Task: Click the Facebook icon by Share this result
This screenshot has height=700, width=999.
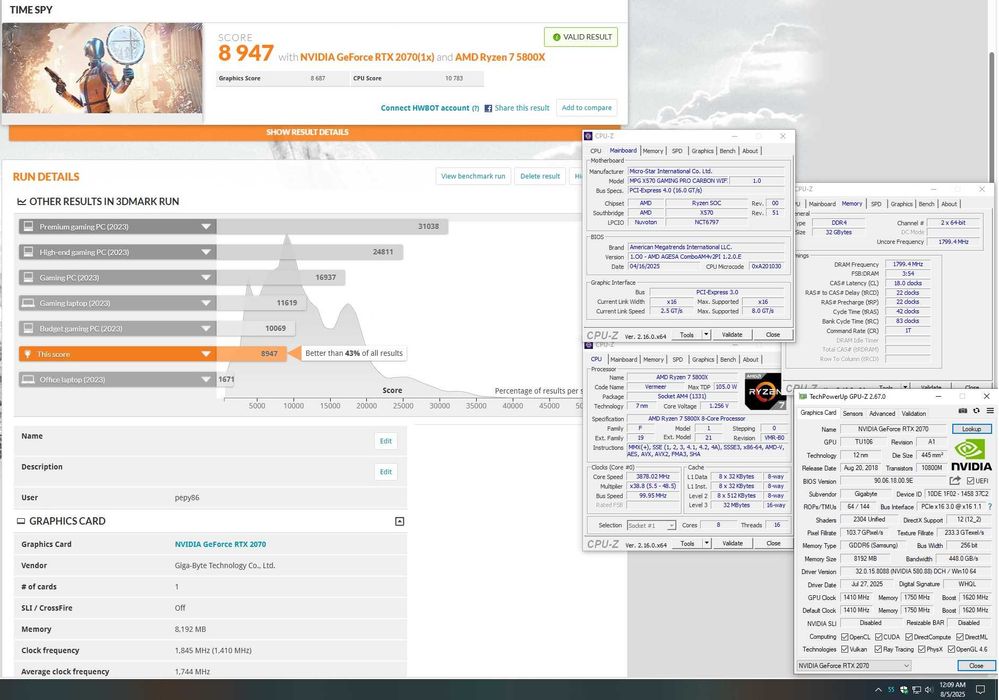Action: coord(488,108)
